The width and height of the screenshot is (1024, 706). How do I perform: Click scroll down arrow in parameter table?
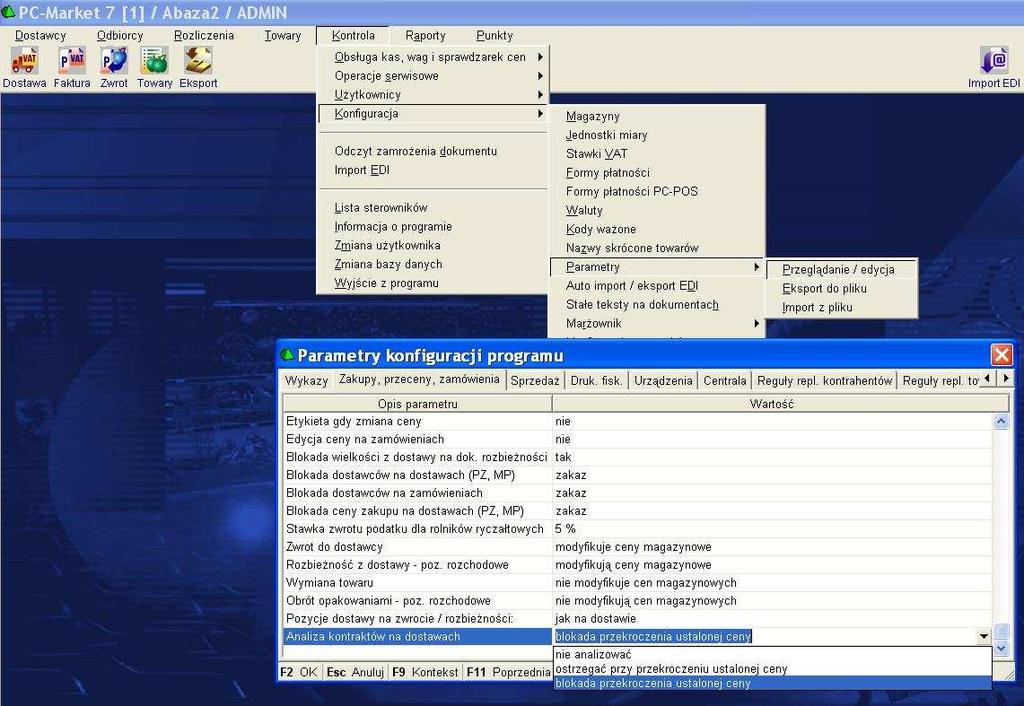click(1000, 648)
